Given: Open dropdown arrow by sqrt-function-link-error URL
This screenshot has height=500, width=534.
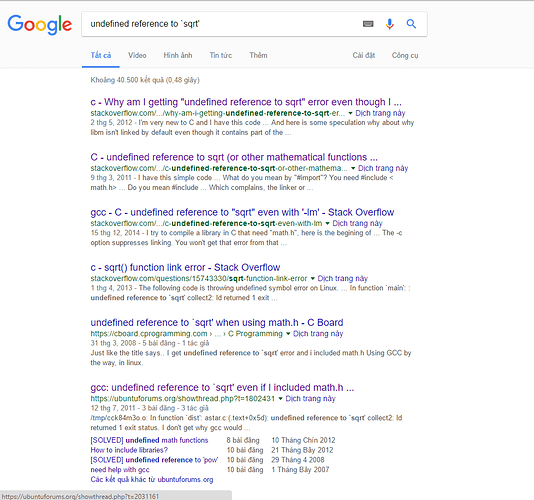Looking at the screenshot, I should click(x=313, y=279).
